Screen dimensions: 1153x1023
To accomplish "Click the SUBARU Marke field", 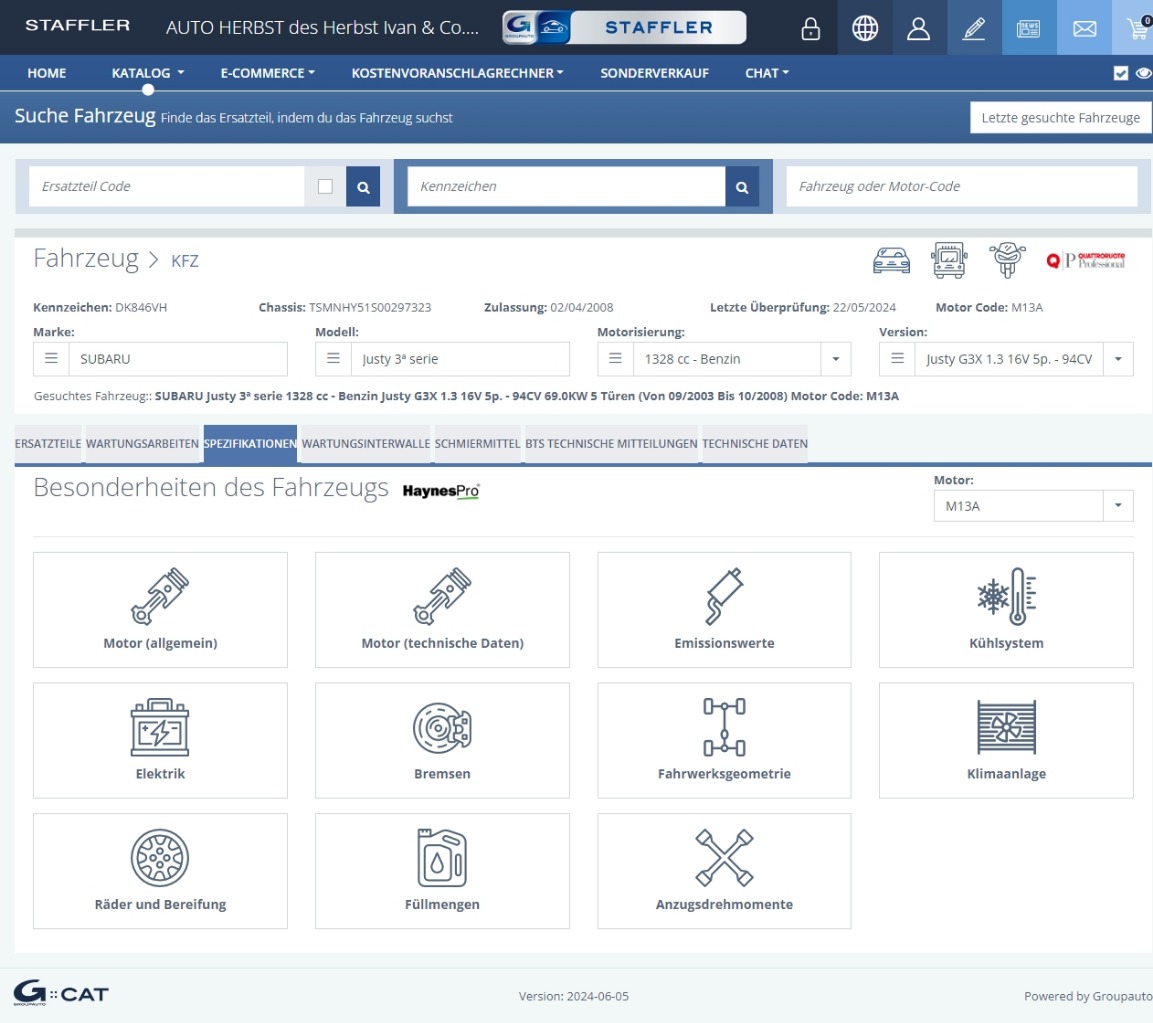I will tap(178, 359).
